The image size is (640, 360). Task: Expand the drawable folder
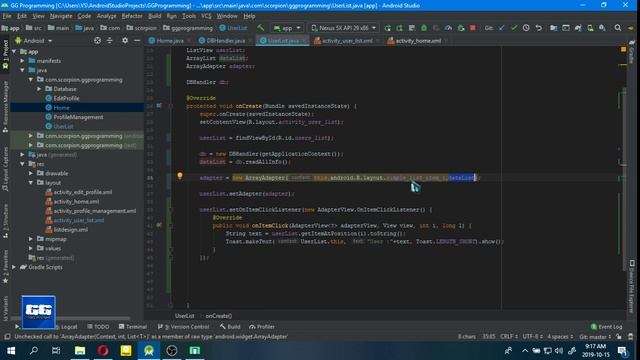pos(31,173)
